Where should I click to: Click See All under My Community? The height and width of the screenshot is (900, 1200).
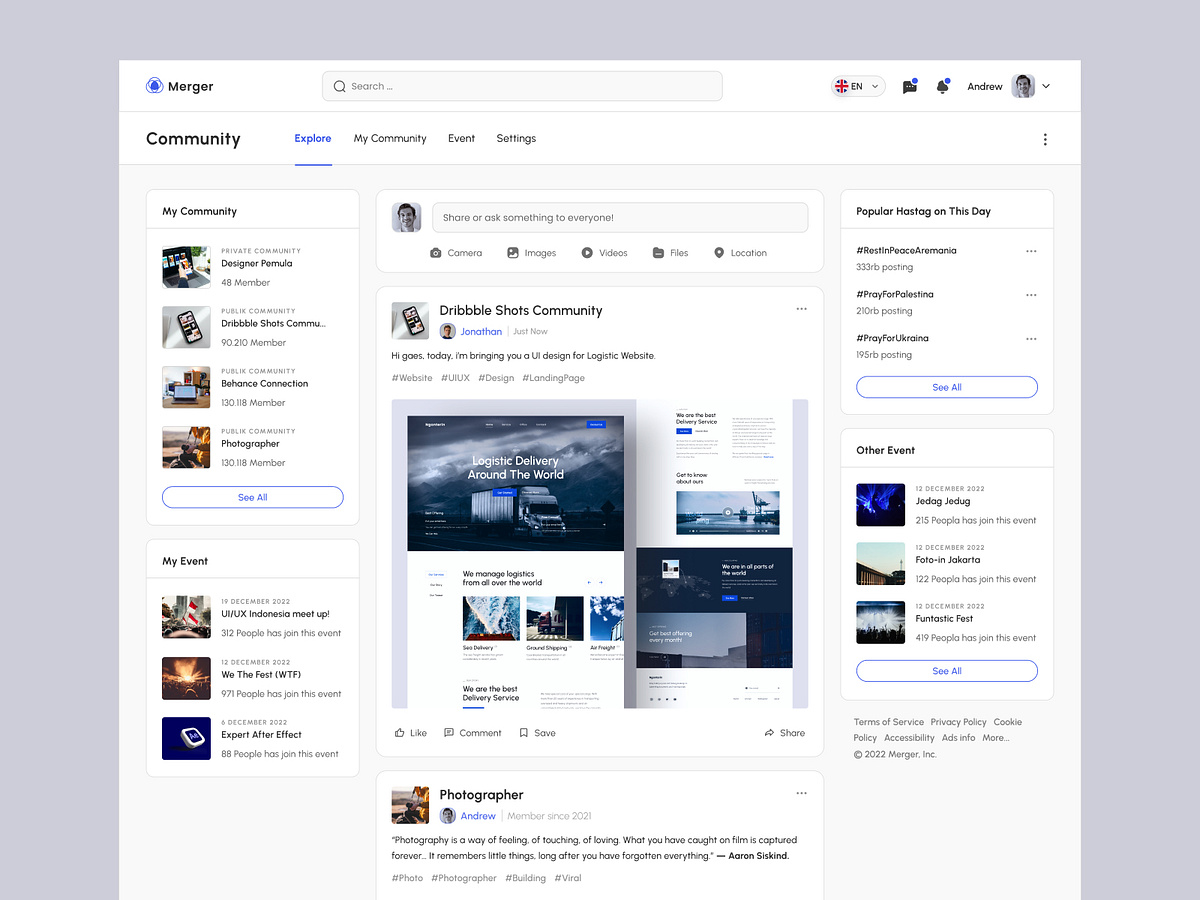[253, 497]
